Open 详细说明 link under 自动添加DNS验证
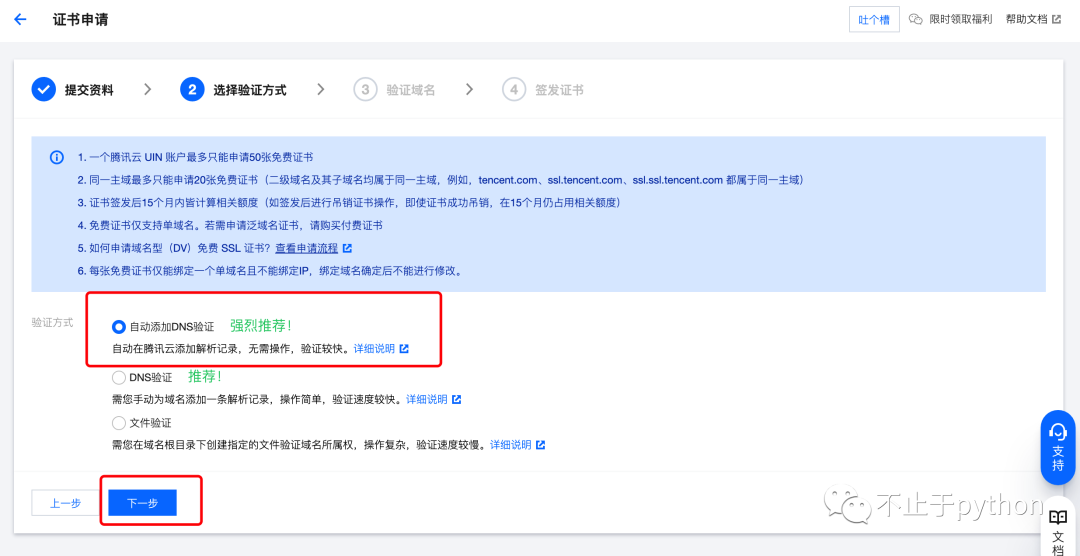The image size is (1080, 556). click(x=374, y=349)
